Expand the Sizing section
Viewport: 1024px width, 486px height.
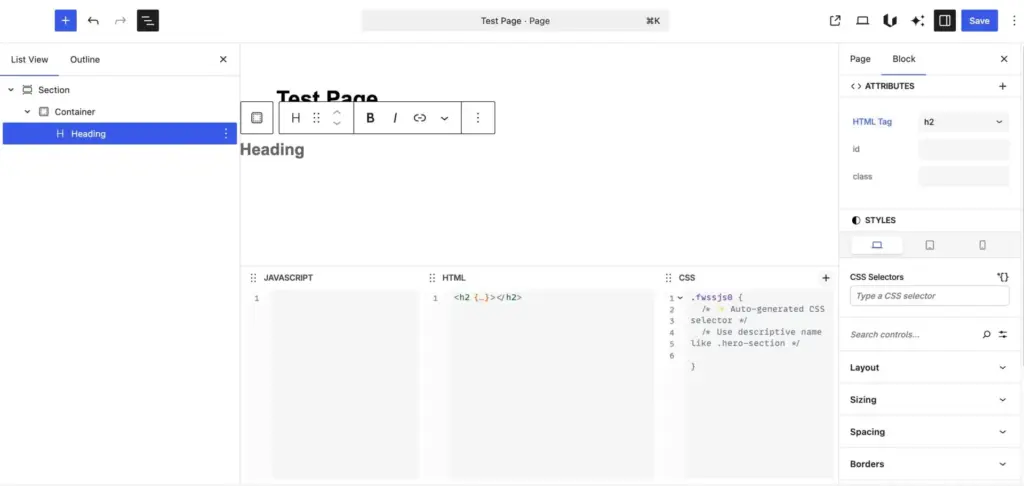[929, 400]
